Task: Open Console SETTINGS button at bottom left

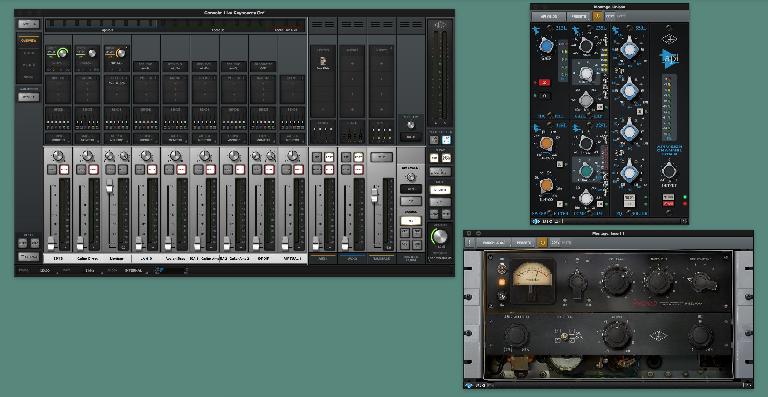Action: point(28,257)
